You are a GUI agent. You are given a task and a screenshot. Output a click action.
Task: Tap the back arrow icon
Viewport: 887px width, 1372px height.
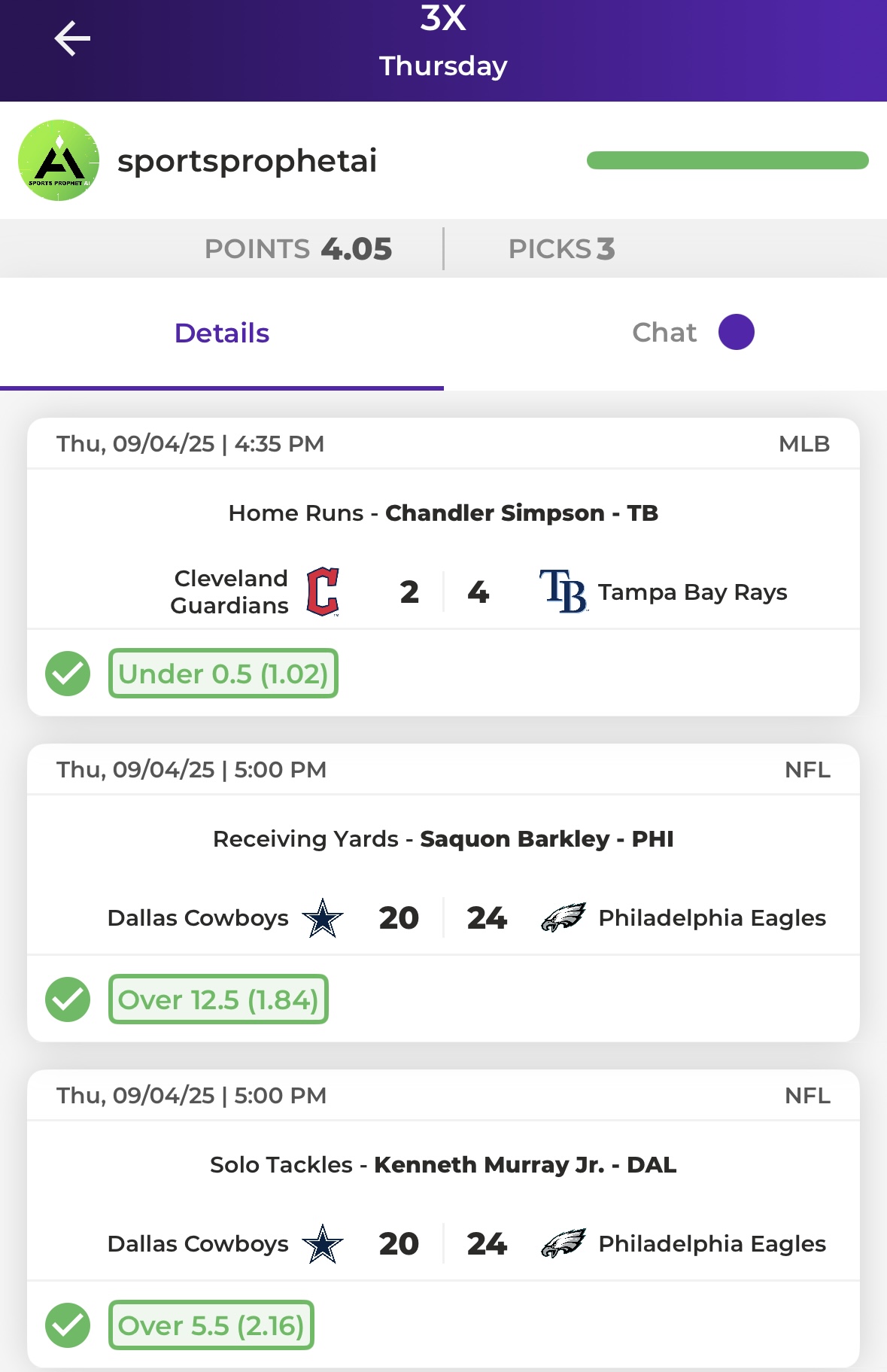[72, 38]
